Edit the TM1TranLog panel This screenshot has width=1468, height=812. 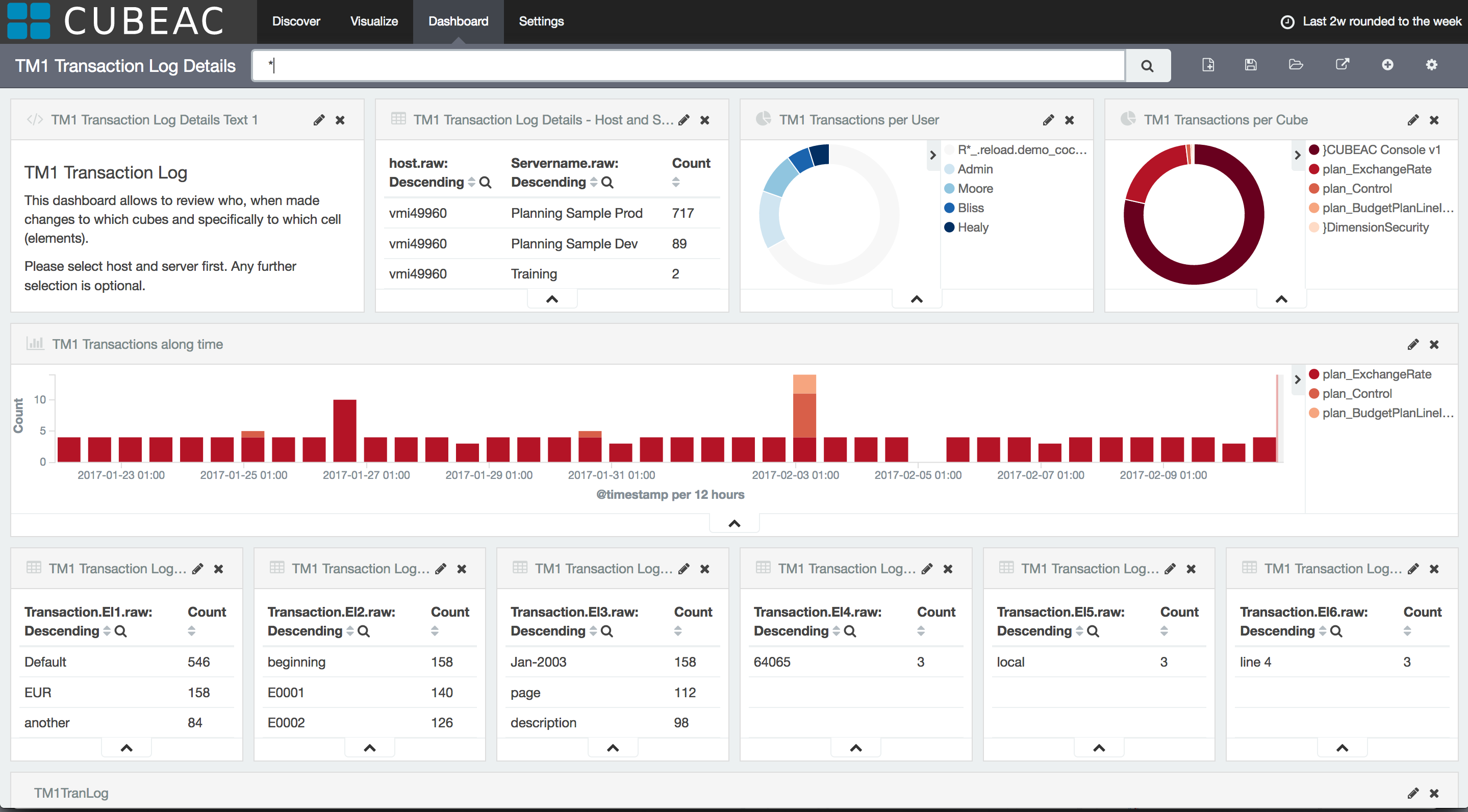click(1413, 793)
